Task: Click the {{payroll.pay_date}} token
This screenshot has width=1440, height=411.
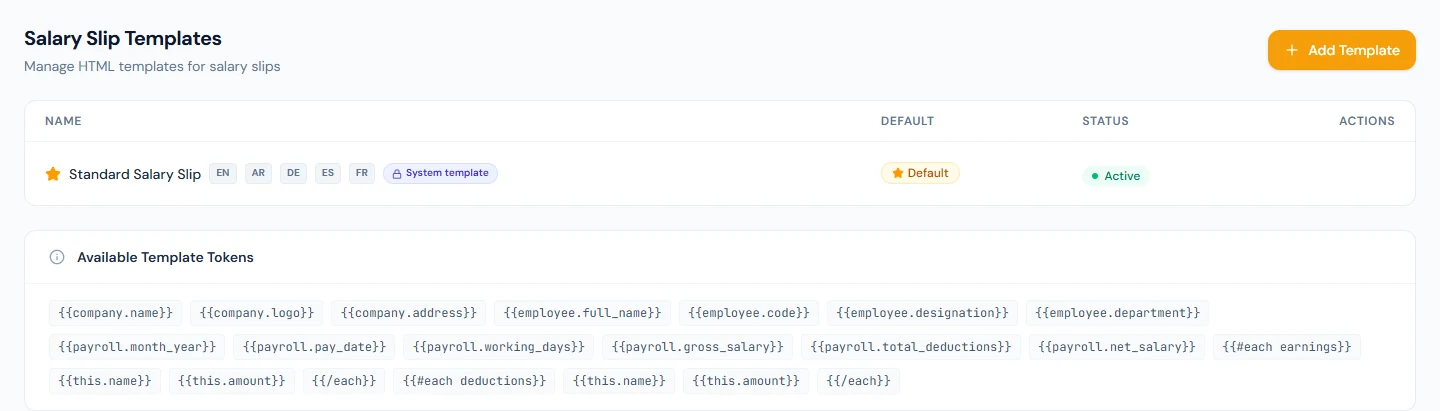Action: [315, 347]
